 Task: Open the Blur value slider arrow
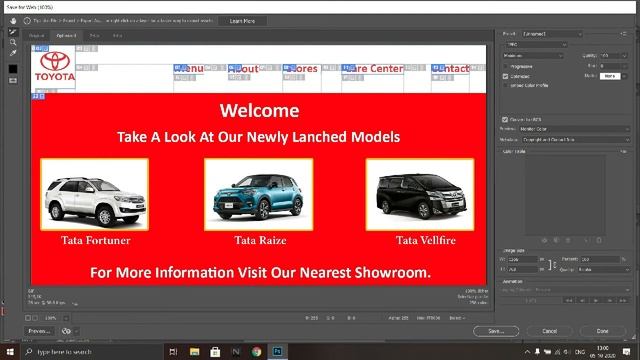(624, 66)
